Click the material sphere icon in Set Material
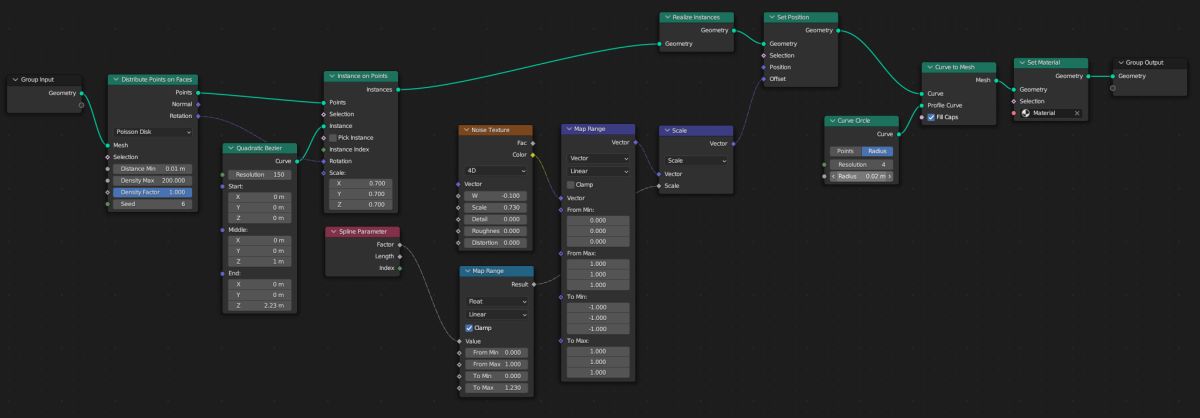Screen dimensions: 1200x418 tap(1027, 113)
